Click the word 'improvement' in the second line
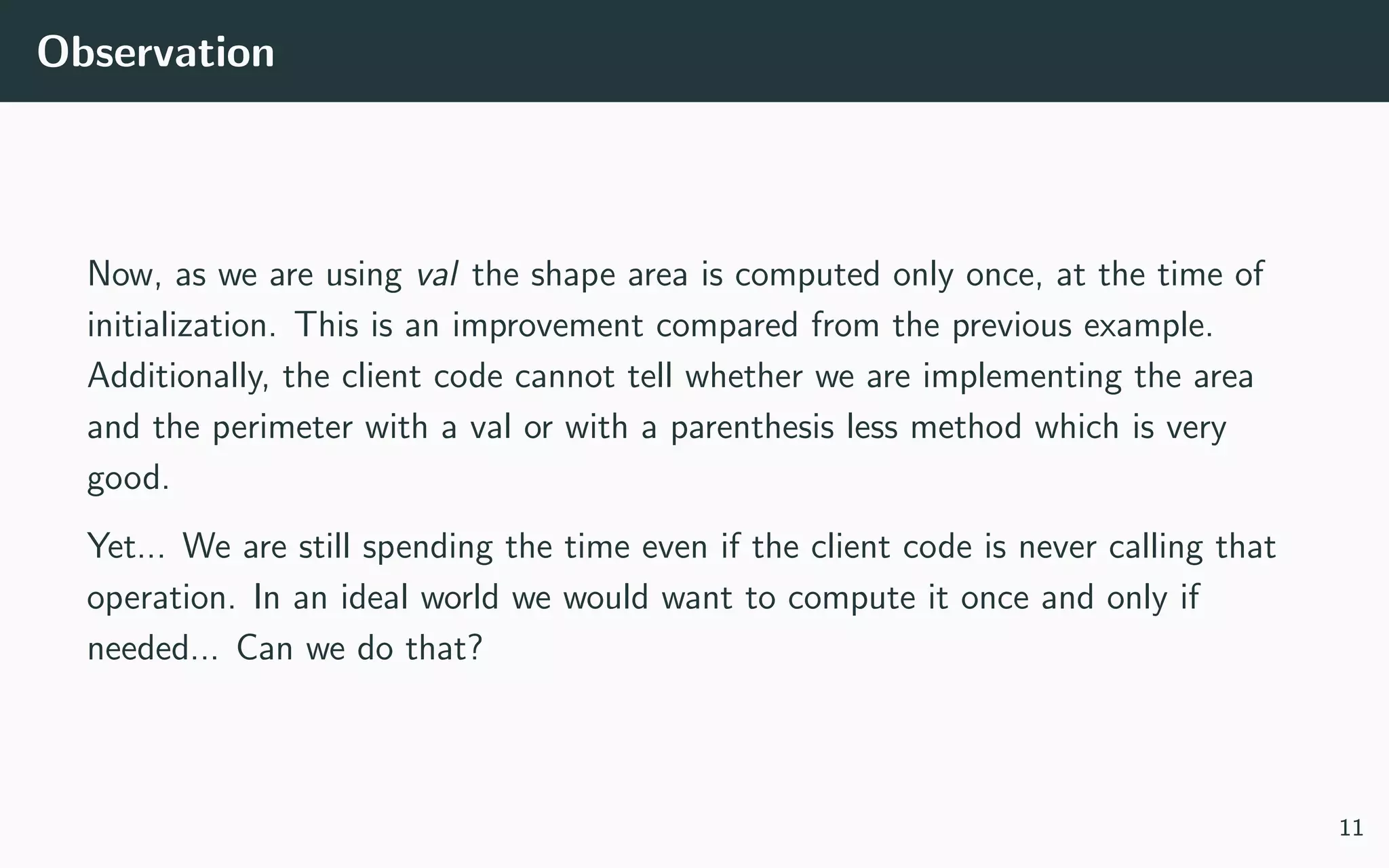The width and height of the screenshot is (1389, 868). pyautogui.click(x=548, y=326)
